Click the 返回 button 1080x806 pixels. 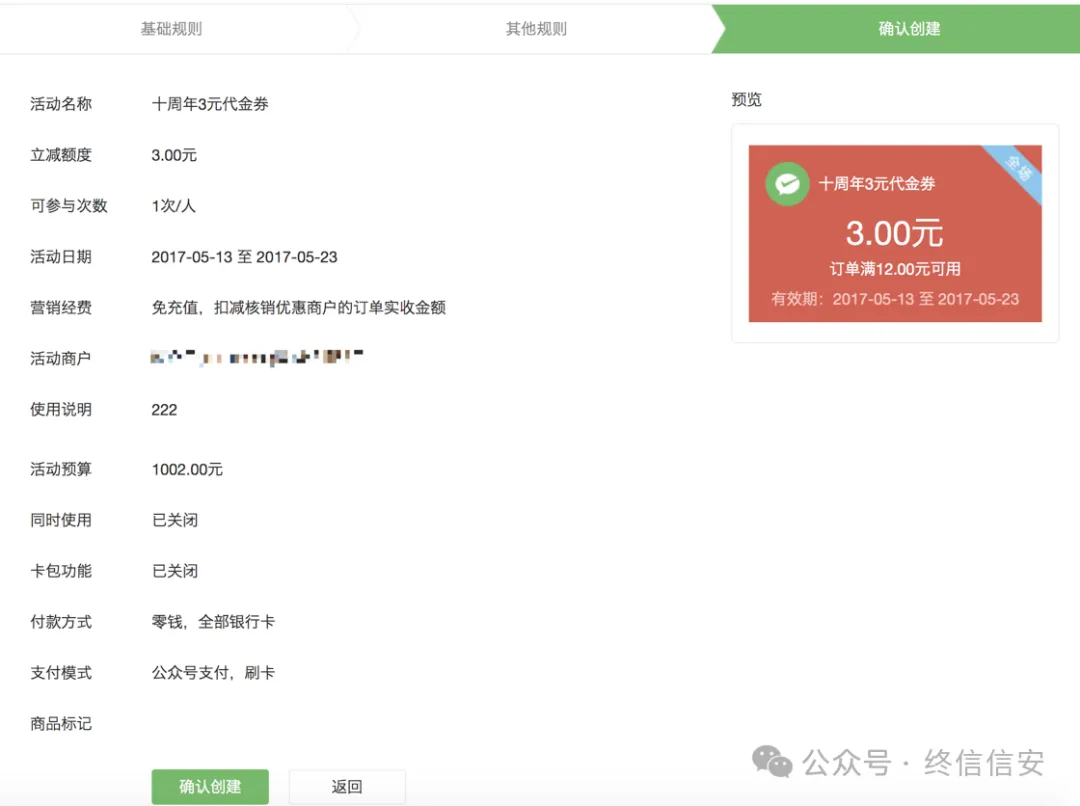346,787
